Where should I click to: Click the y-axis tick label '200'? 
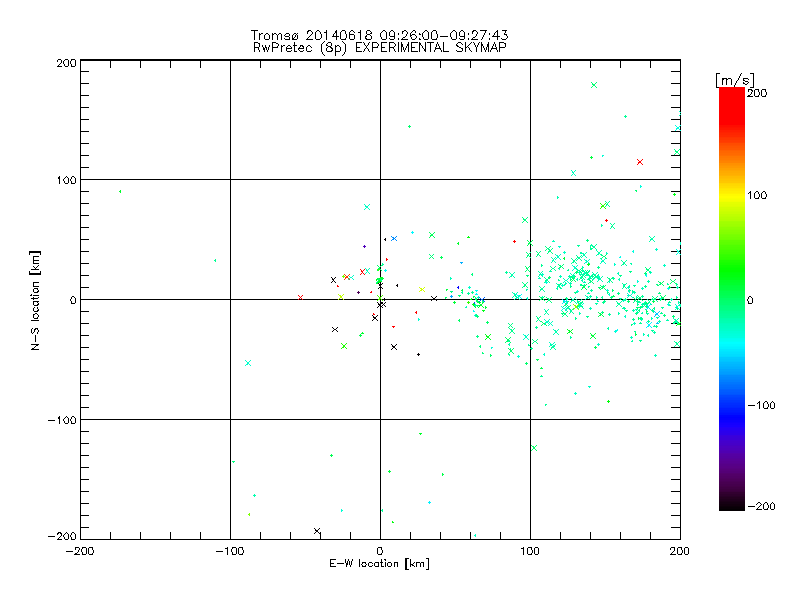(66, 63)
